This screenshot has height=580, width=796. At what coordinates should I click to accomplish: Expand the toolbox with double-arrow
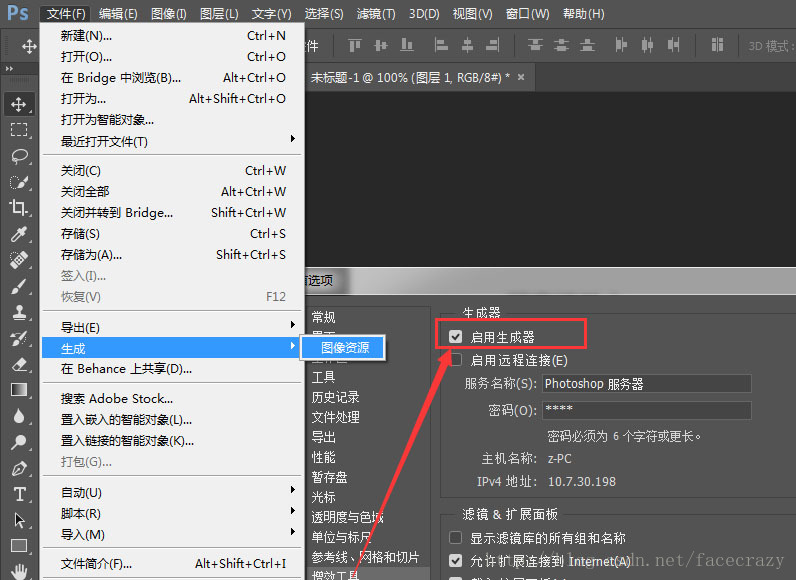click(9, 68)
